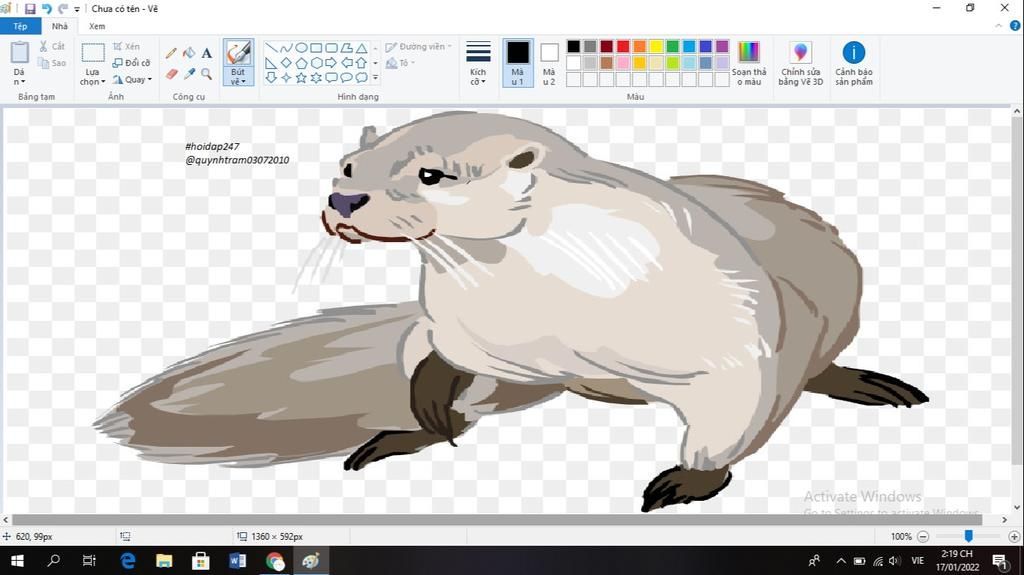
Task: Click the Windows Start button
Action: tap(17, 561)
